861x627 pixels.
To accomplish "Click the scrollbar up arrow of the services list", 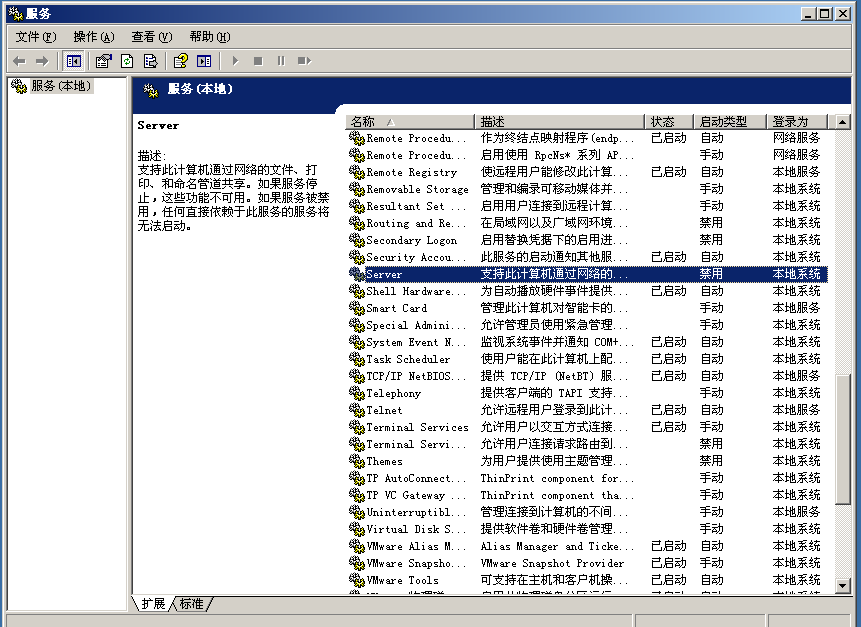I will pyautogui.click(x=842, y=122).
